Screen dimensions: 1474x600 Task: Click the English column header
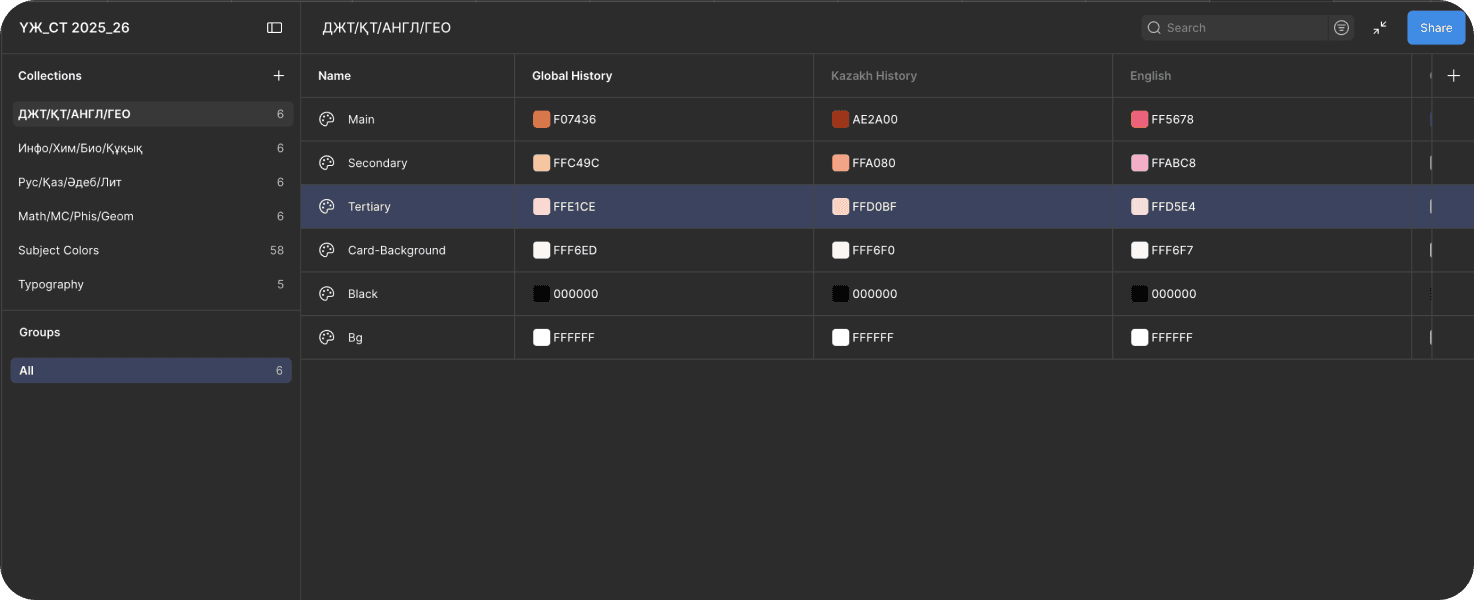tap(1151, 76)
